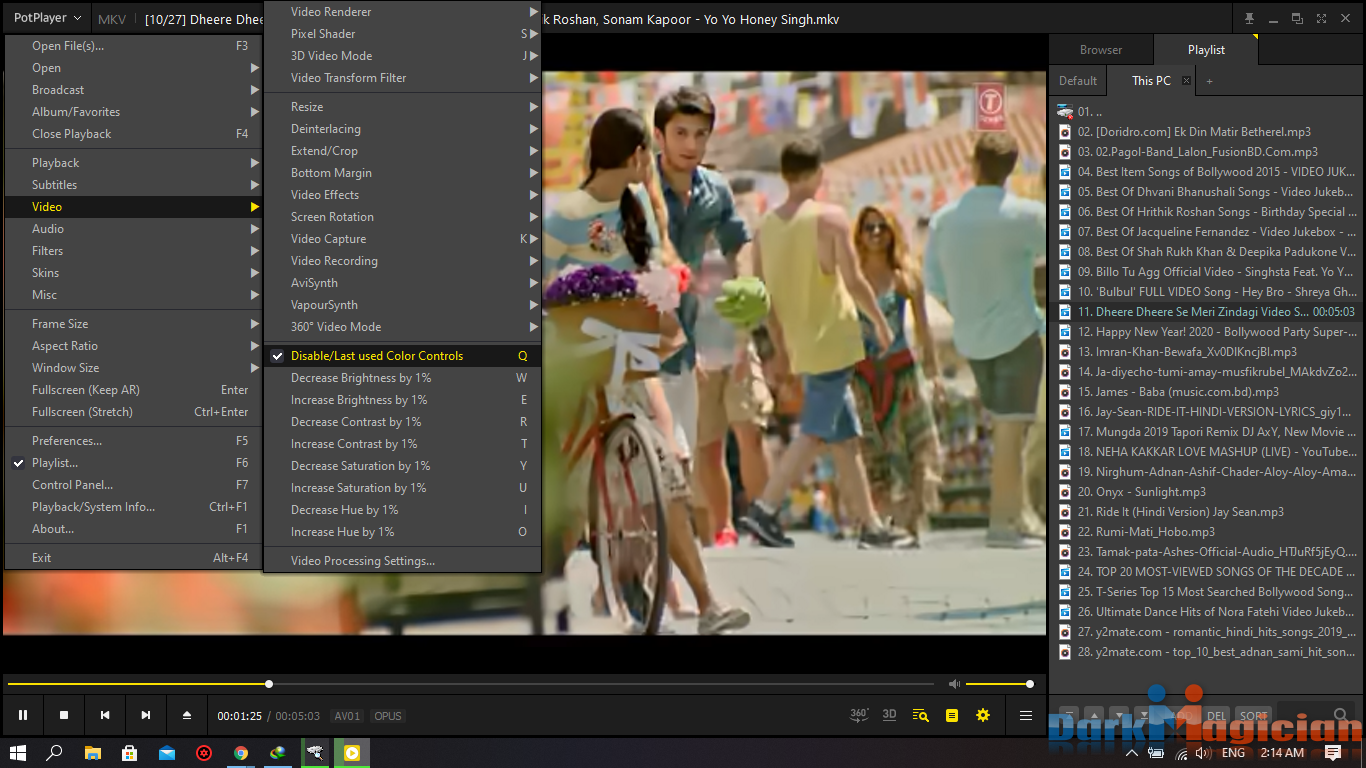1366x768 pixels.
Task: Switch to the Browser tab
Action: coord(1101,50)
